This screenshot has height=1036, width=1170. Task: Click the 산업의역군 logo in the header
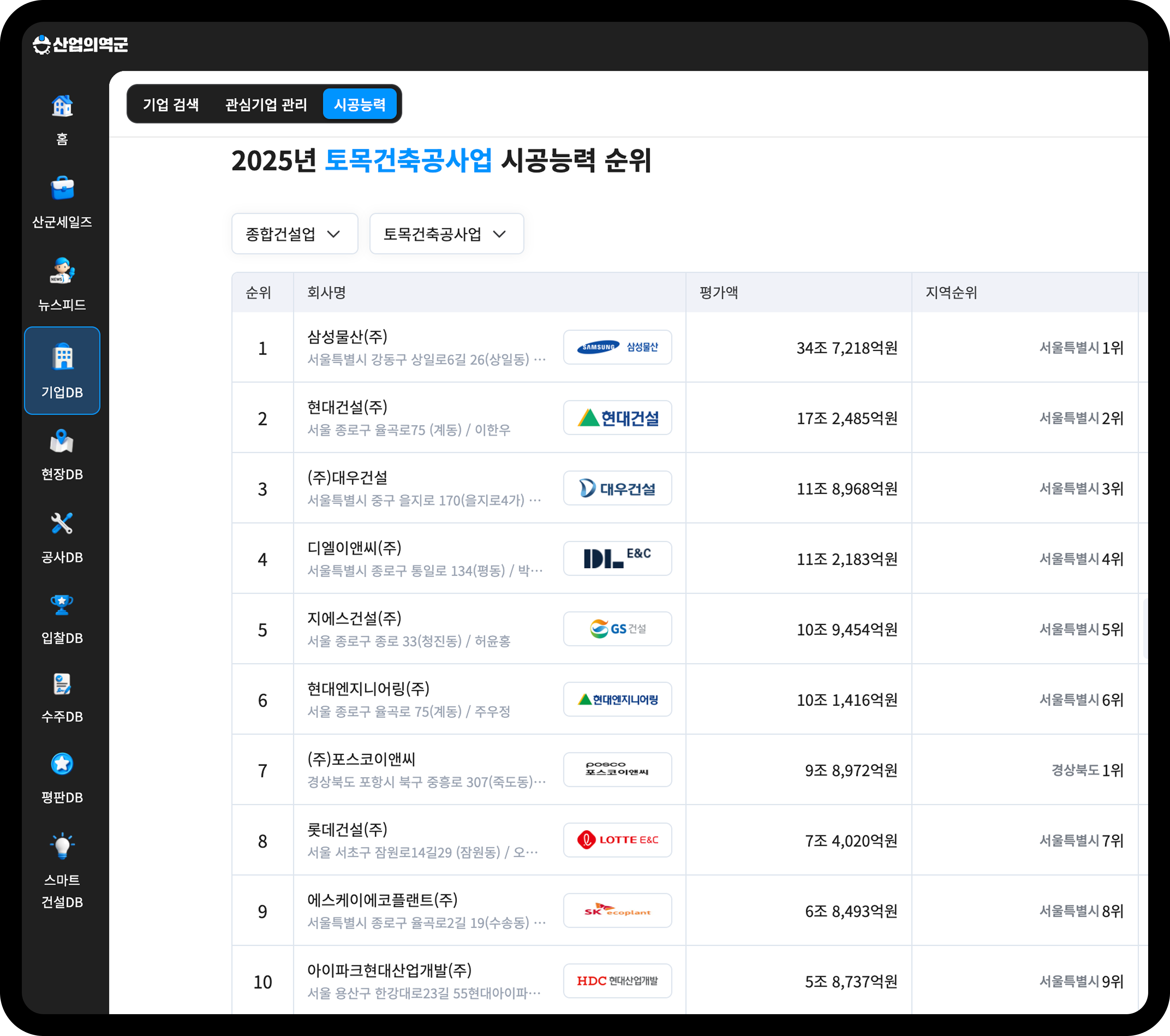[80, 44]
